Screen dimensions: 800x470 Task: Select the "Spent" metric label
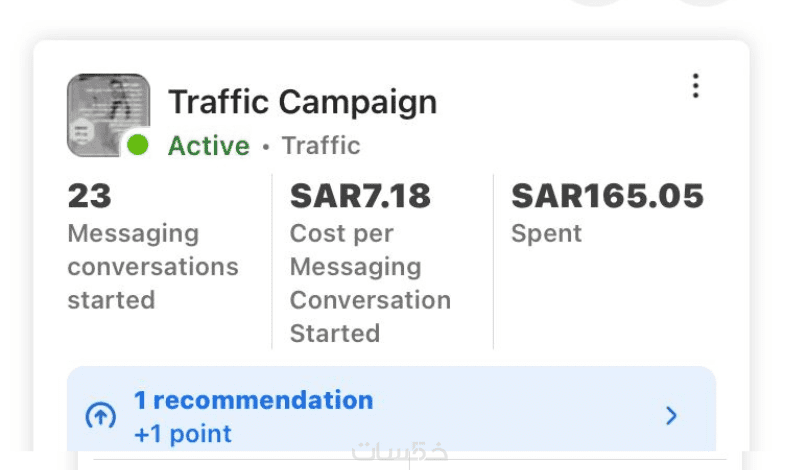point(546,234)
